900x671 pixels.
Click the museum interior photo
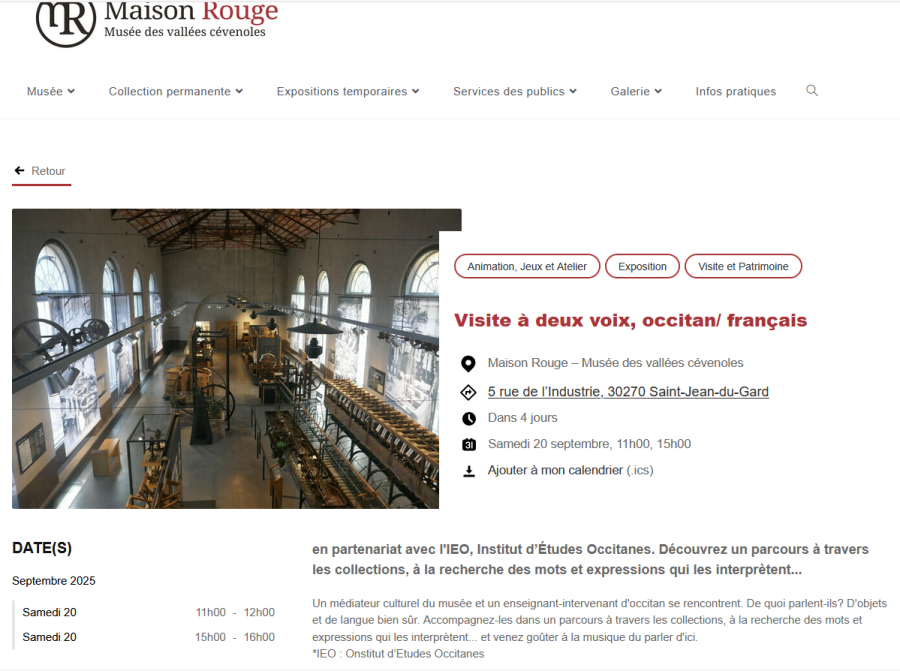(x=226, y=359)
